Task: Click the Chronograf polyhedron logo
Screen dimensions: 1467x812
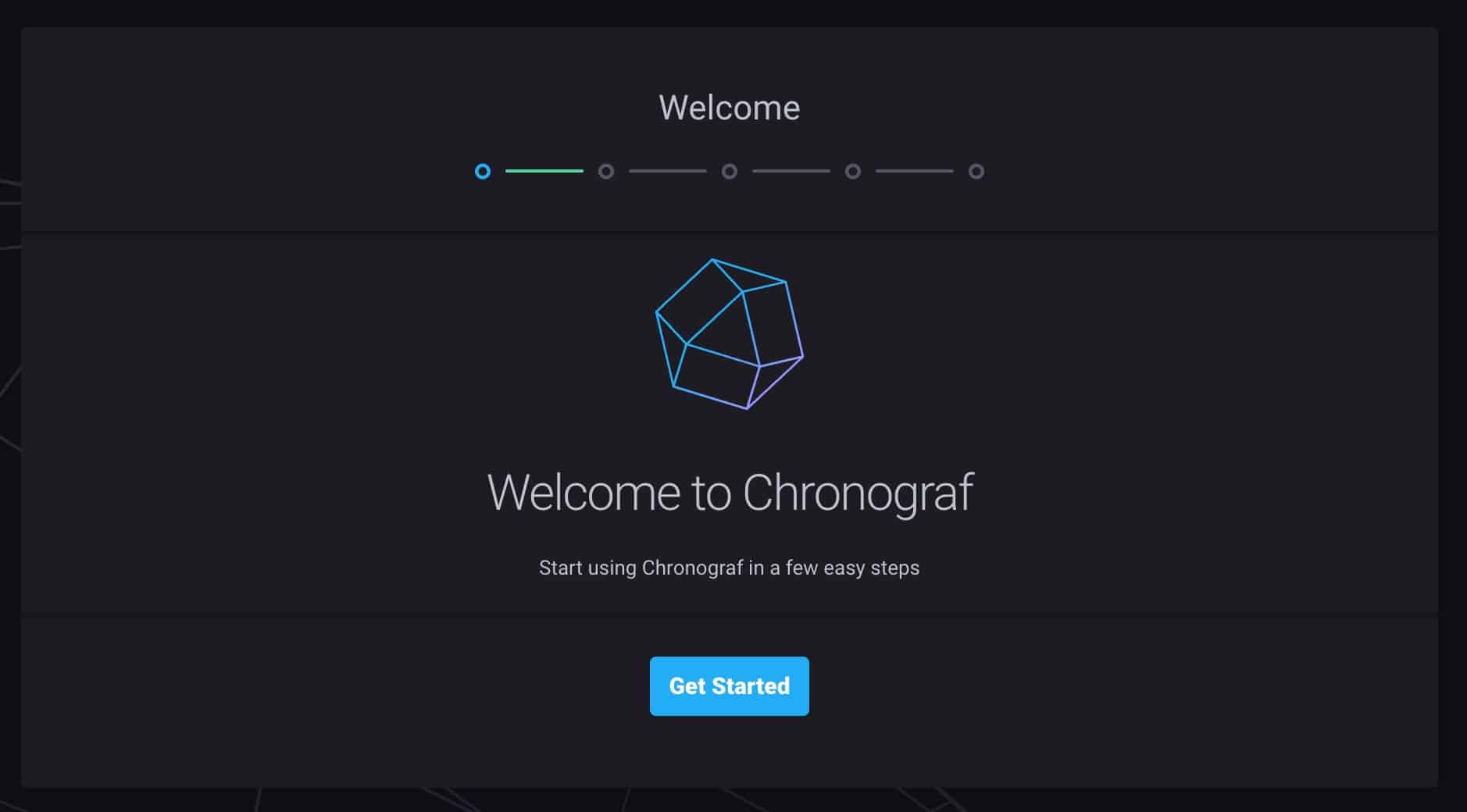Action: (x=730, y=334)
